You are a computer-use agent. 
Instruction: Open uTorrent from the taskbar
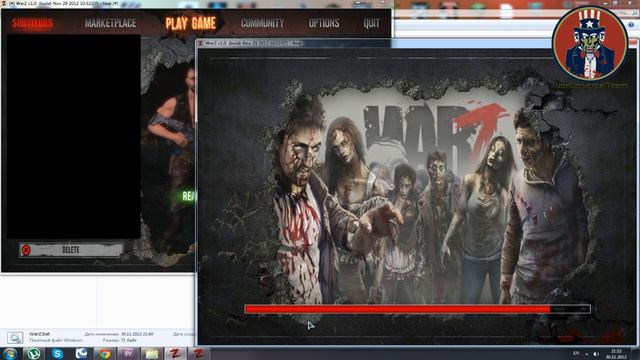point(33,353)
